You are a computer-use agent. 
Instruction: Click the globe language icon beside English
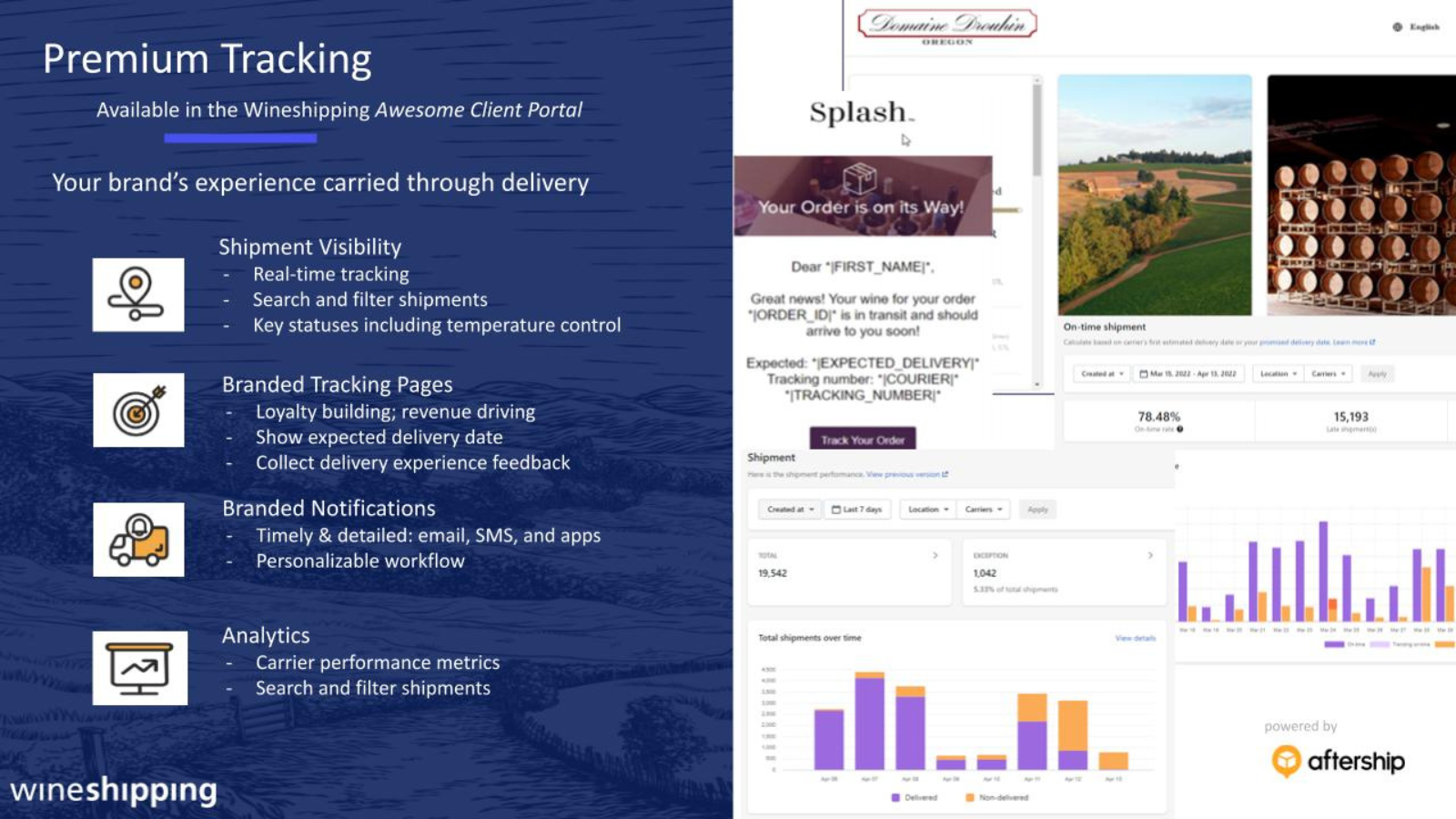pyautogui.click(x=1397, y=27)
